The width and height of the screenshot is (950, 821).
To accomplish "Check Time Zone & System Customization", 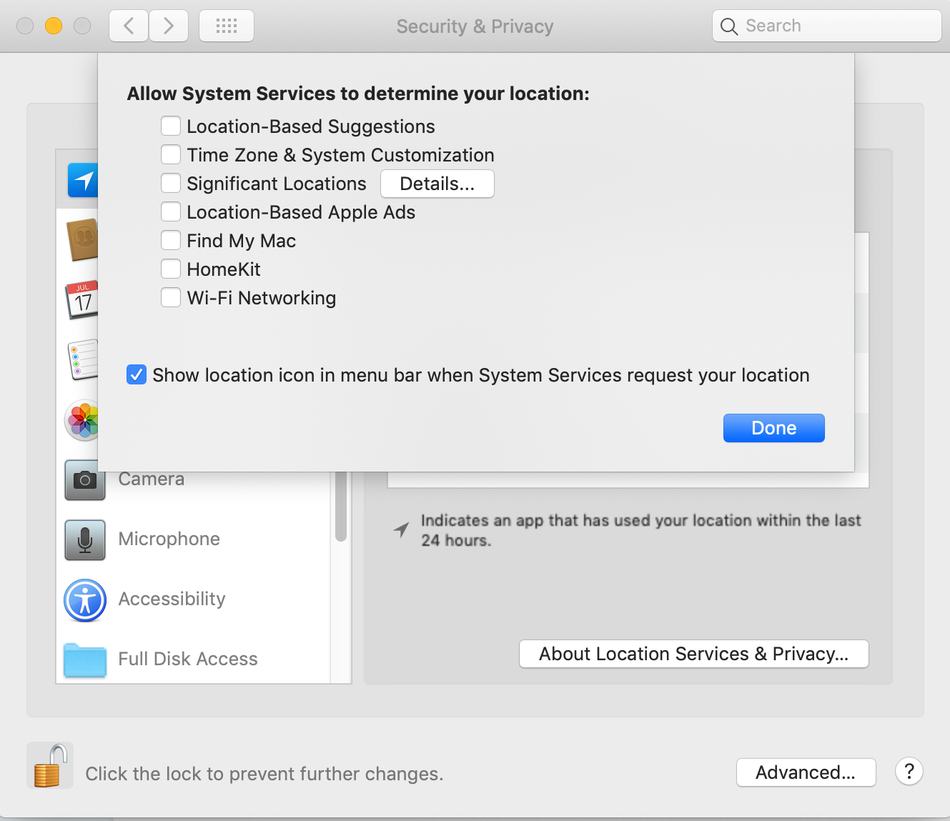I will click(171, 155).
